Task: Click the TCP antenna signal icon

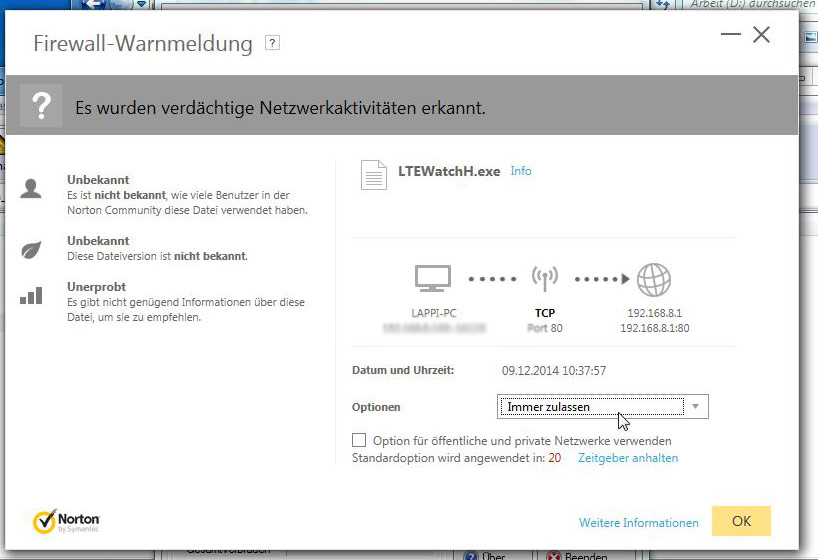Action: 545,278
